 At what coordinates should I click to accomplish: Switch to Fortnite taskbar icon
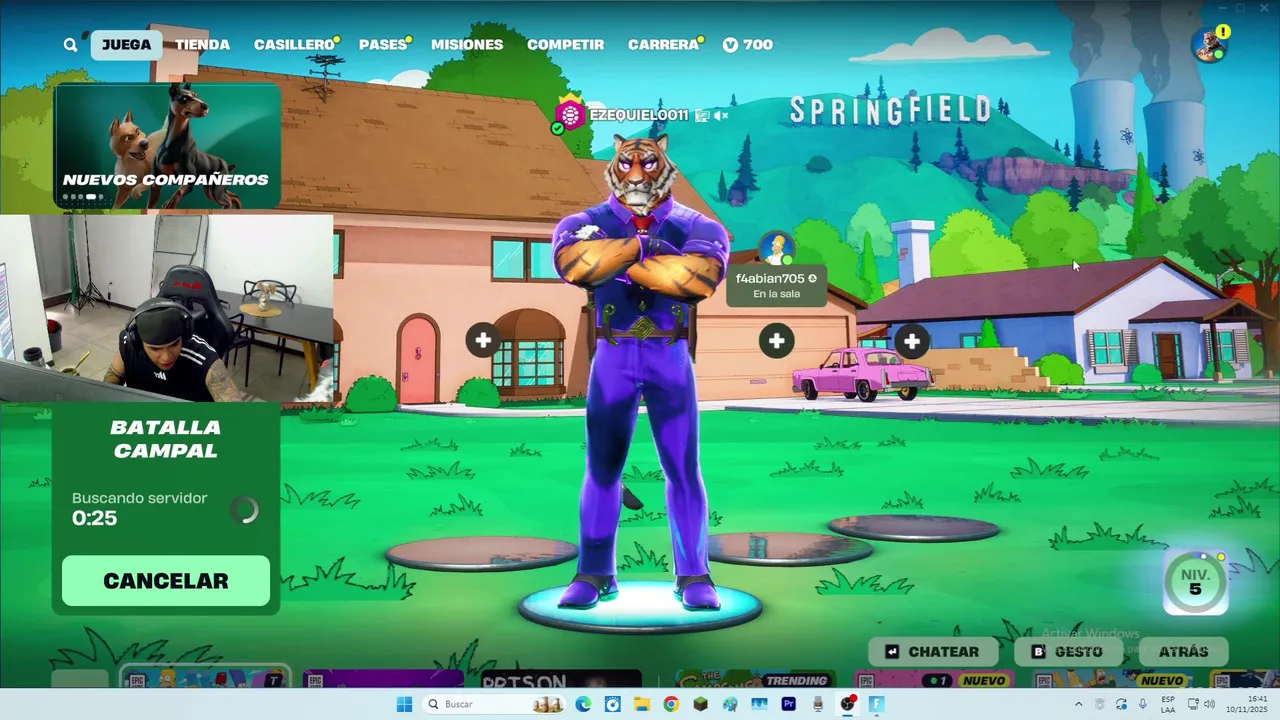click(877, 704)
